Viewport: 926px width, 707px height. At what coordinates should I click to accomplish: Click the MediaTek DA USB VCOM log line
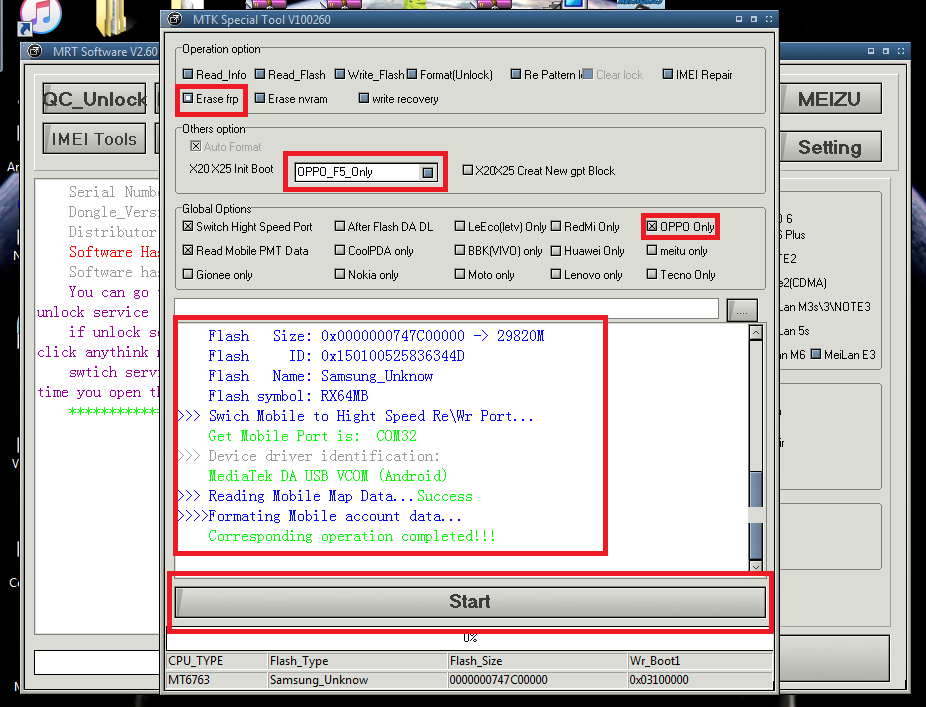(x=328, y=476)
